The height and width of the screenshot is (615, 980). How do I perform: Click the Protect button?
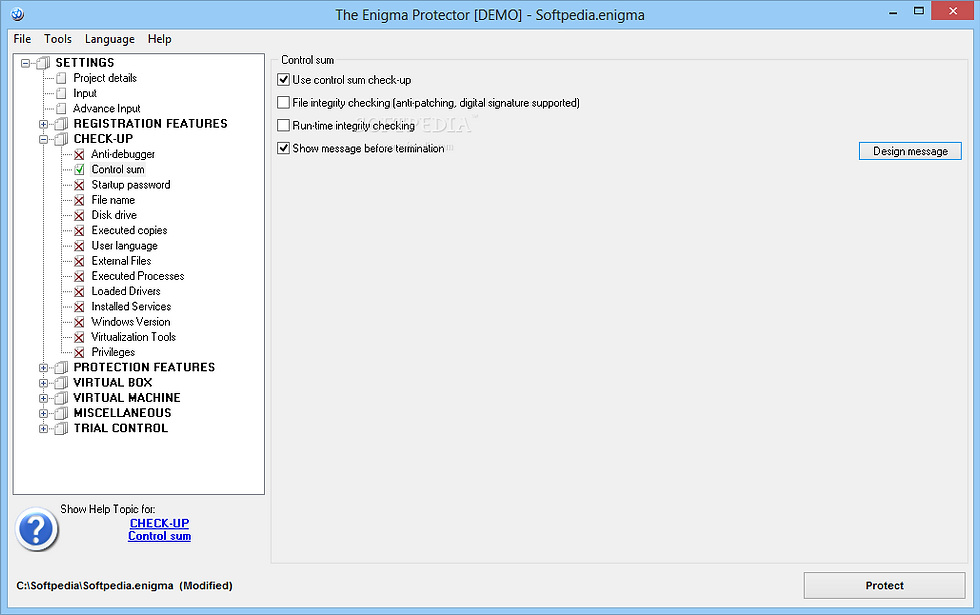pyautogui.click(x=884, y=586)
